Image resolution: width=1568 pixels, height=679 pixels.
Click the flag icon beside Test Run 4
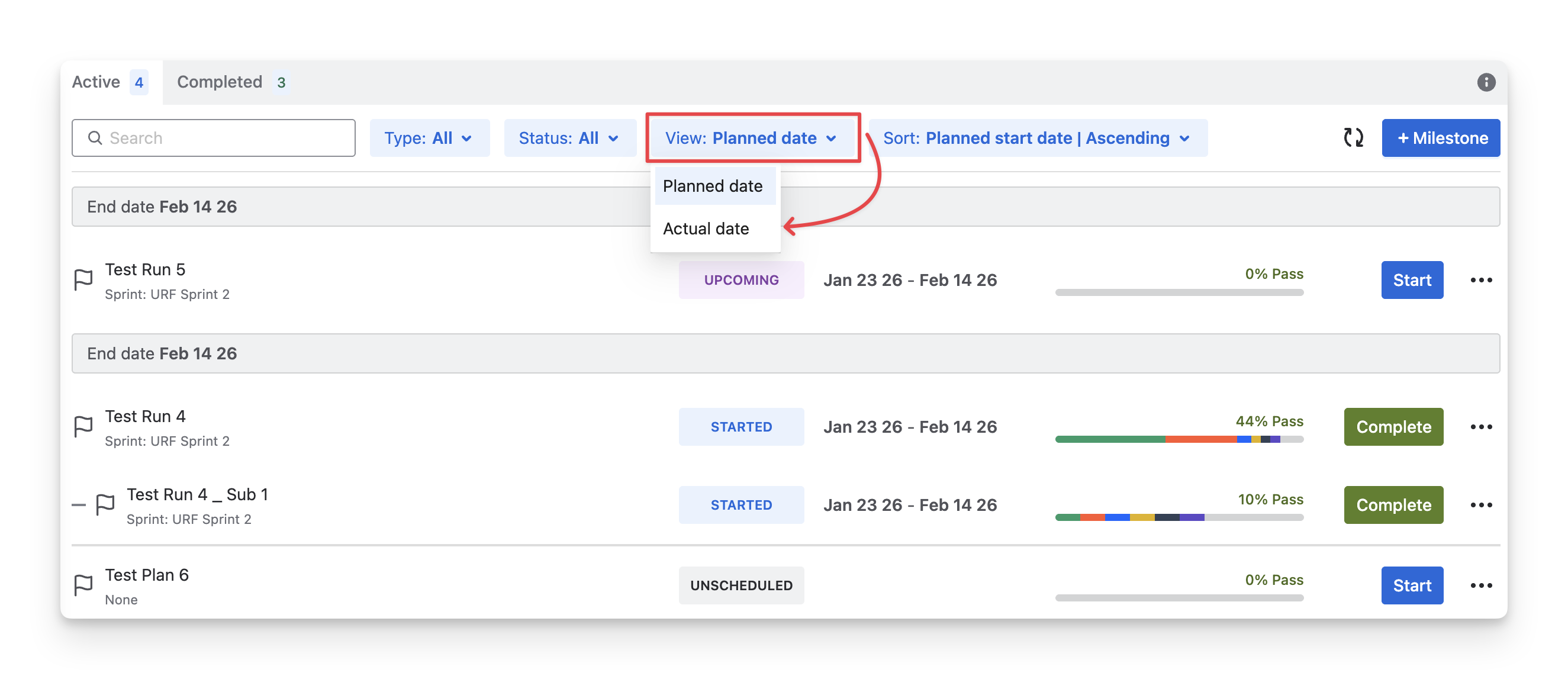pos(83,427)
